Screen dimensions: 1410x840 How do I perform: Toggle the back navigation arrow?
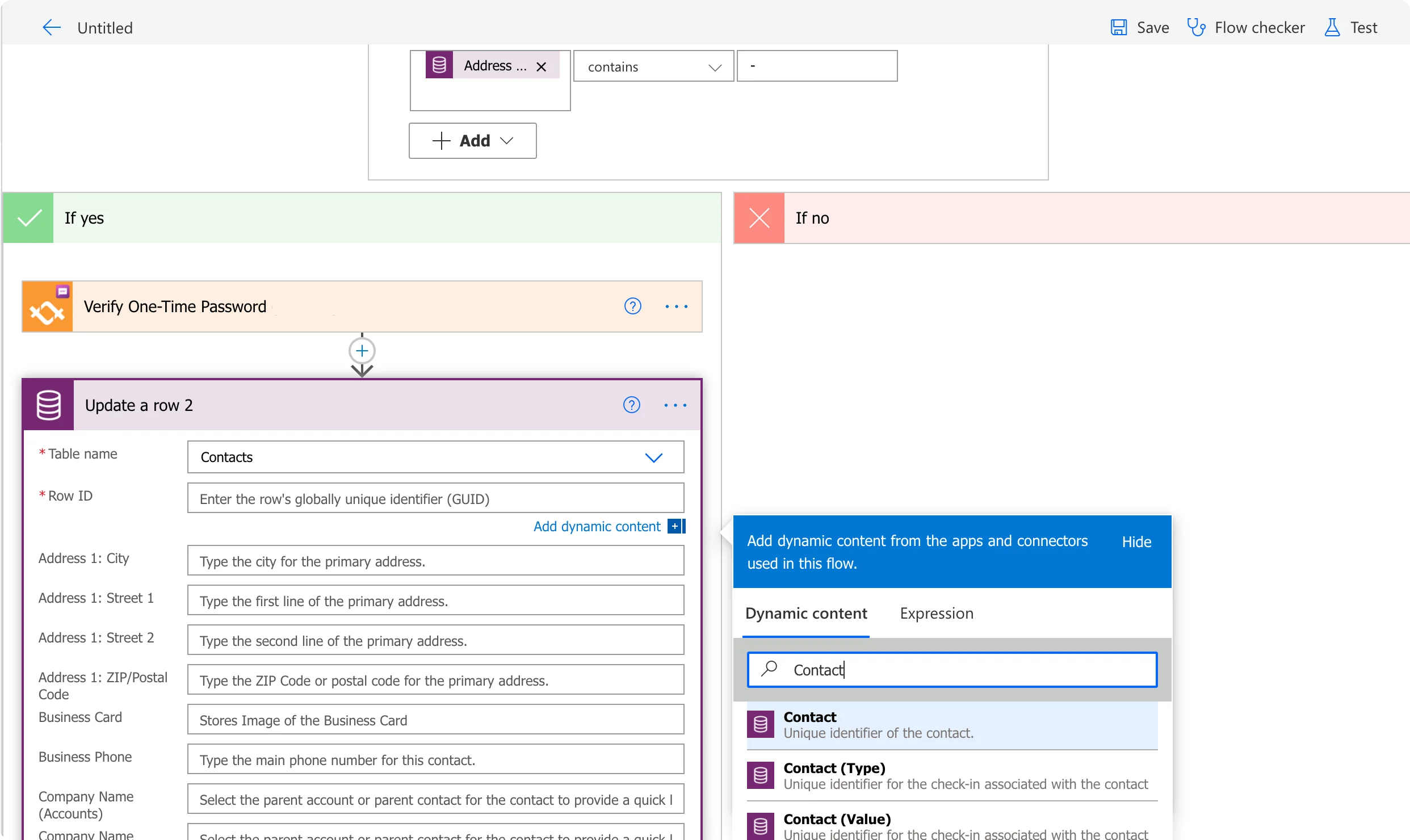51,27
